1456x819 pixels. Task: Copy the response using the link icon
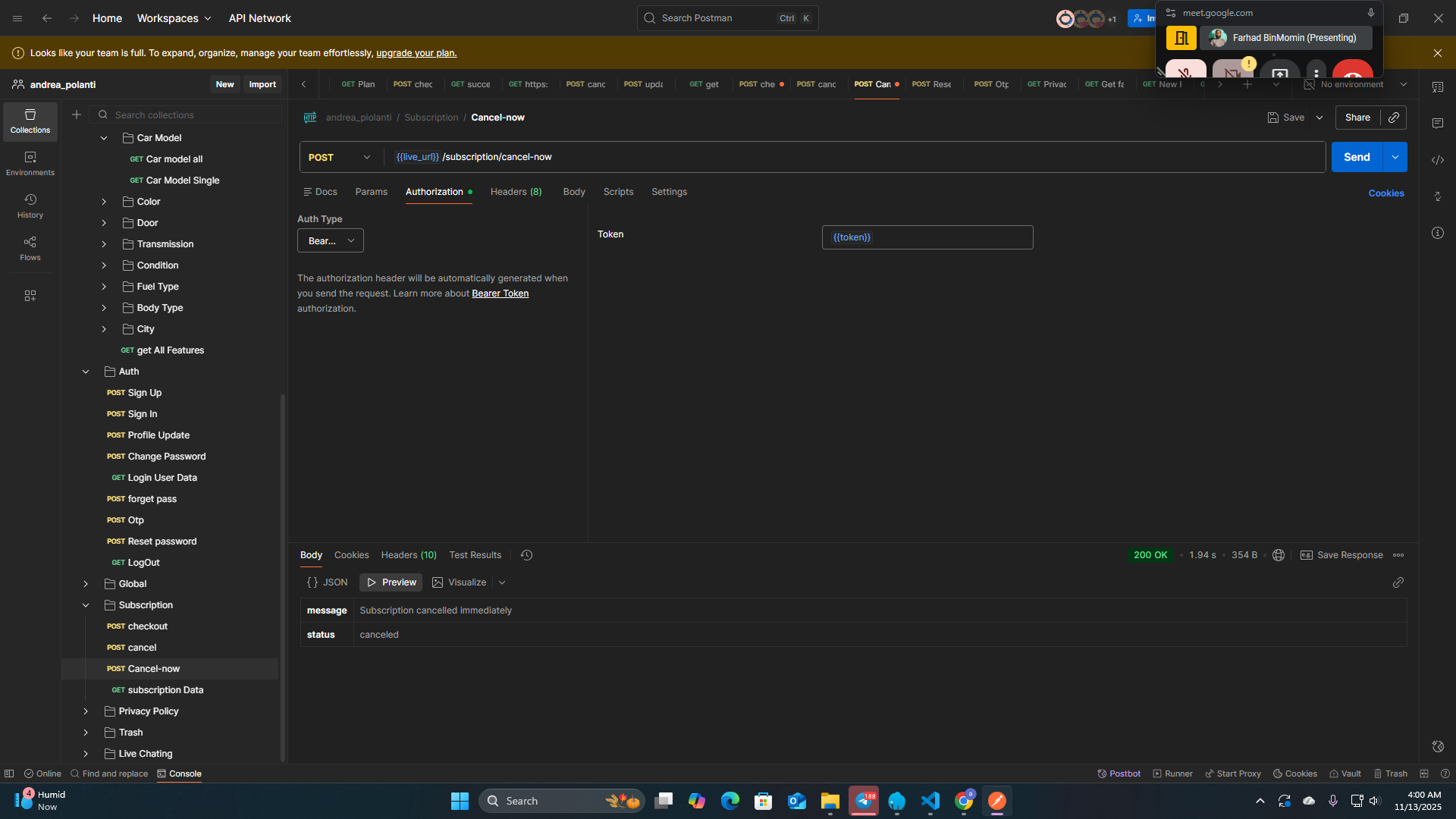pos(1398,582)
